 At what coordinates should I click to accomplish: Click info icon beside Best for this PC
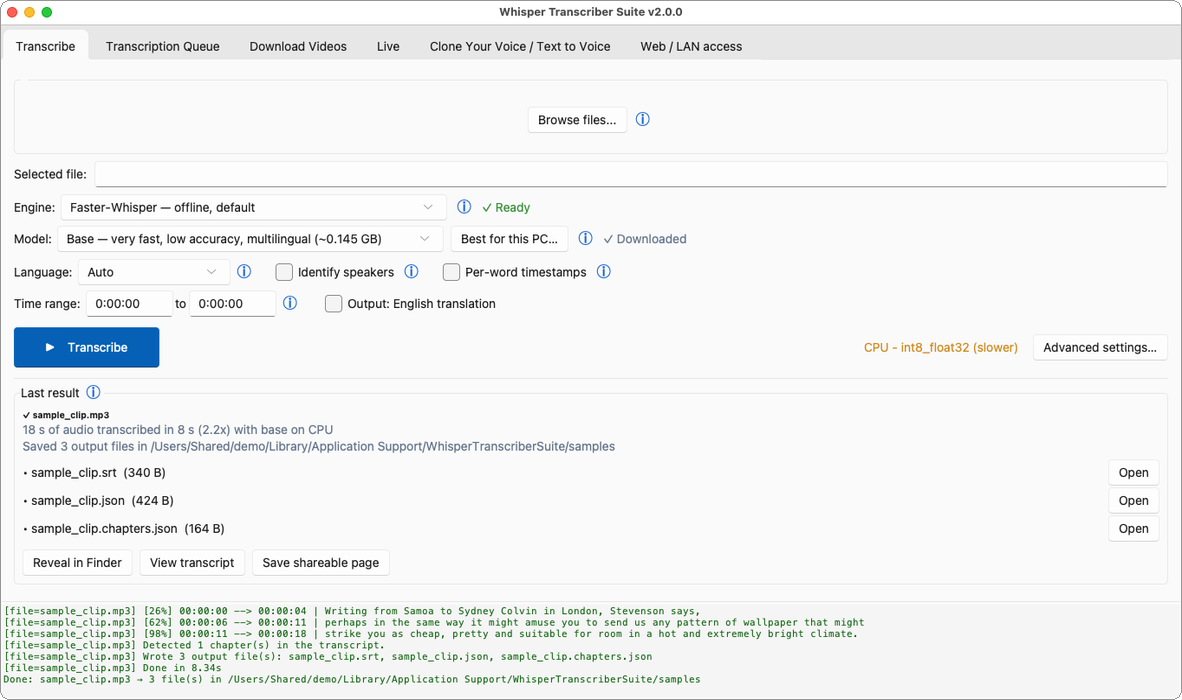coord(585,238)
